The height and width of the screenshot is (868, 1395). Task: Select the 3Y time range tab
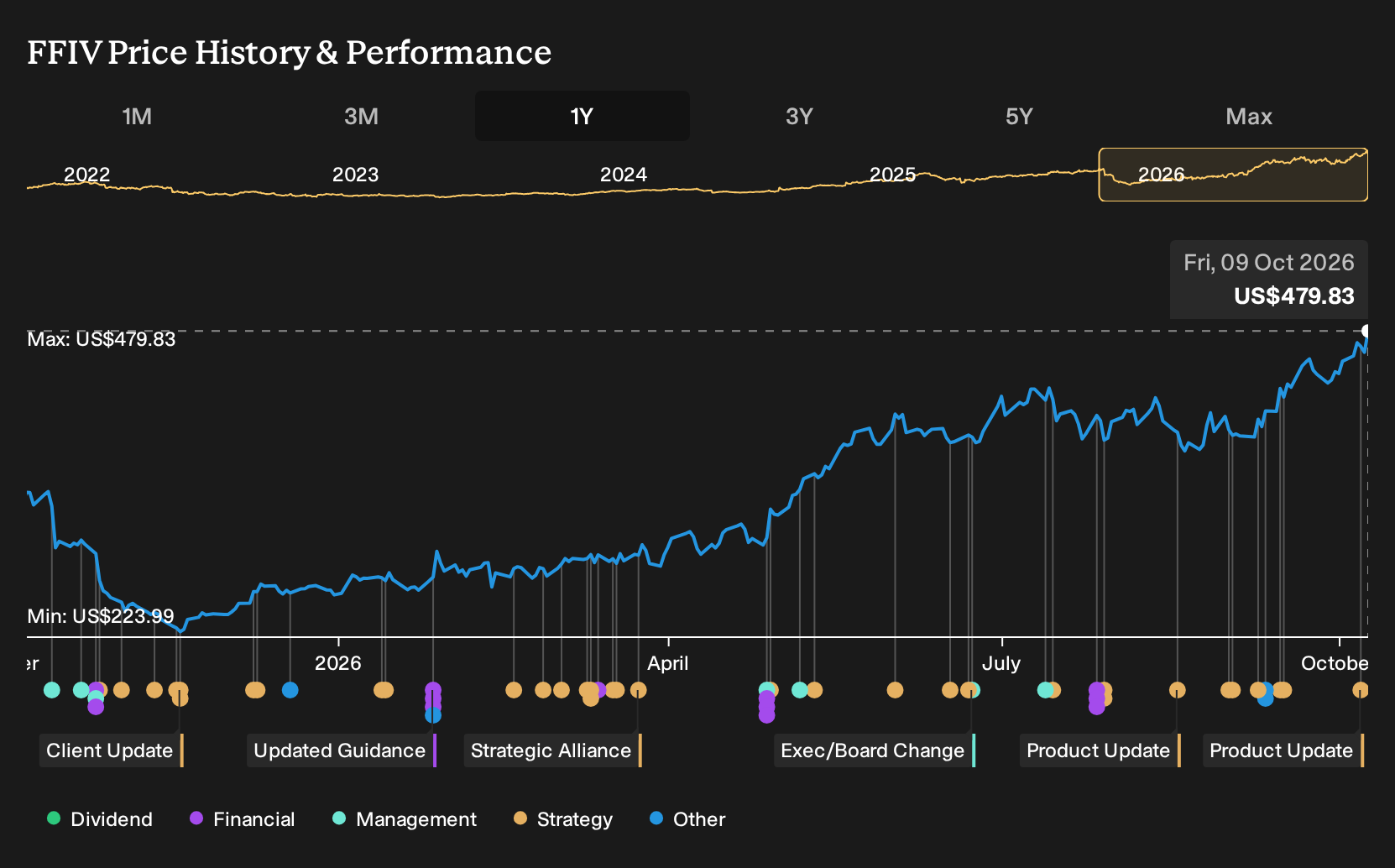[x=799, y=116]
